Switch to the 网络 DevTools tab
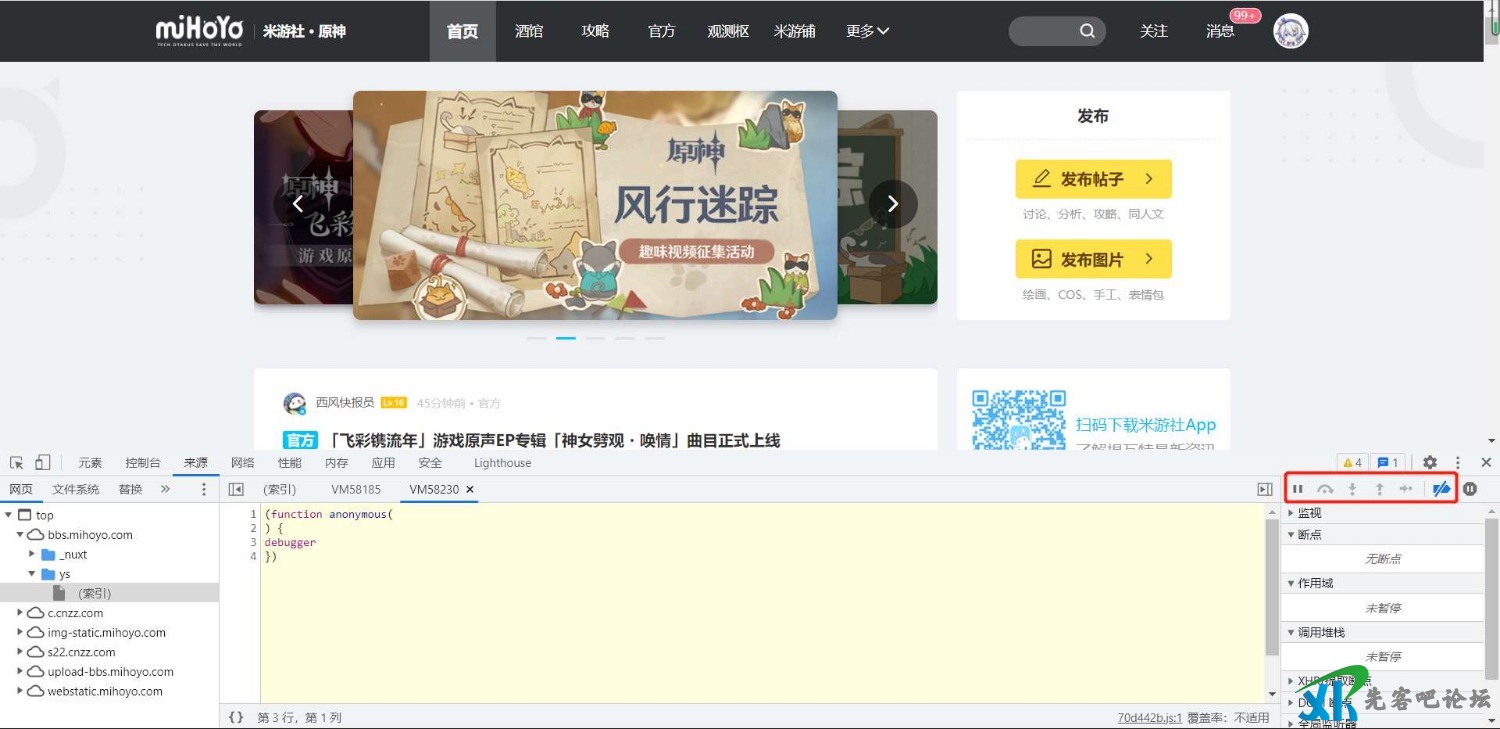 243,463
